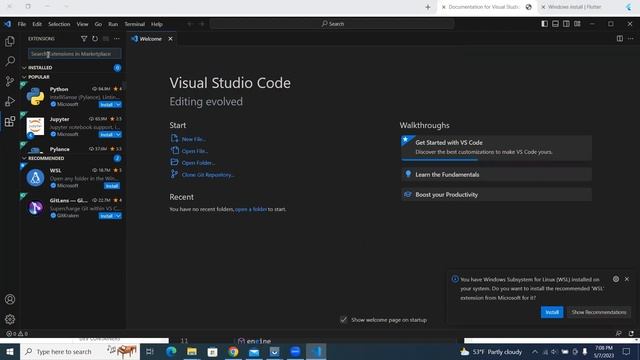Viewport: 640px width, 360px height.
Task: Click Show Recommendations button
Action: (598, 312)
